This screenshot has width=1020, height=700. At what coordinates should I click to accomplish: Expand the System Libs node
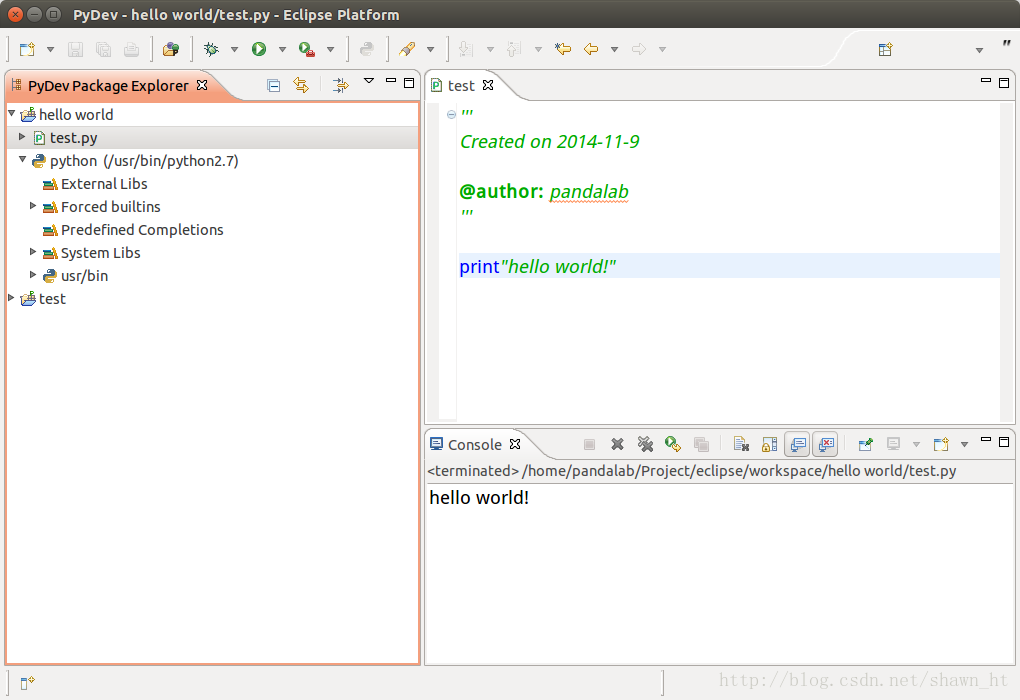click(x=33, y=252)
